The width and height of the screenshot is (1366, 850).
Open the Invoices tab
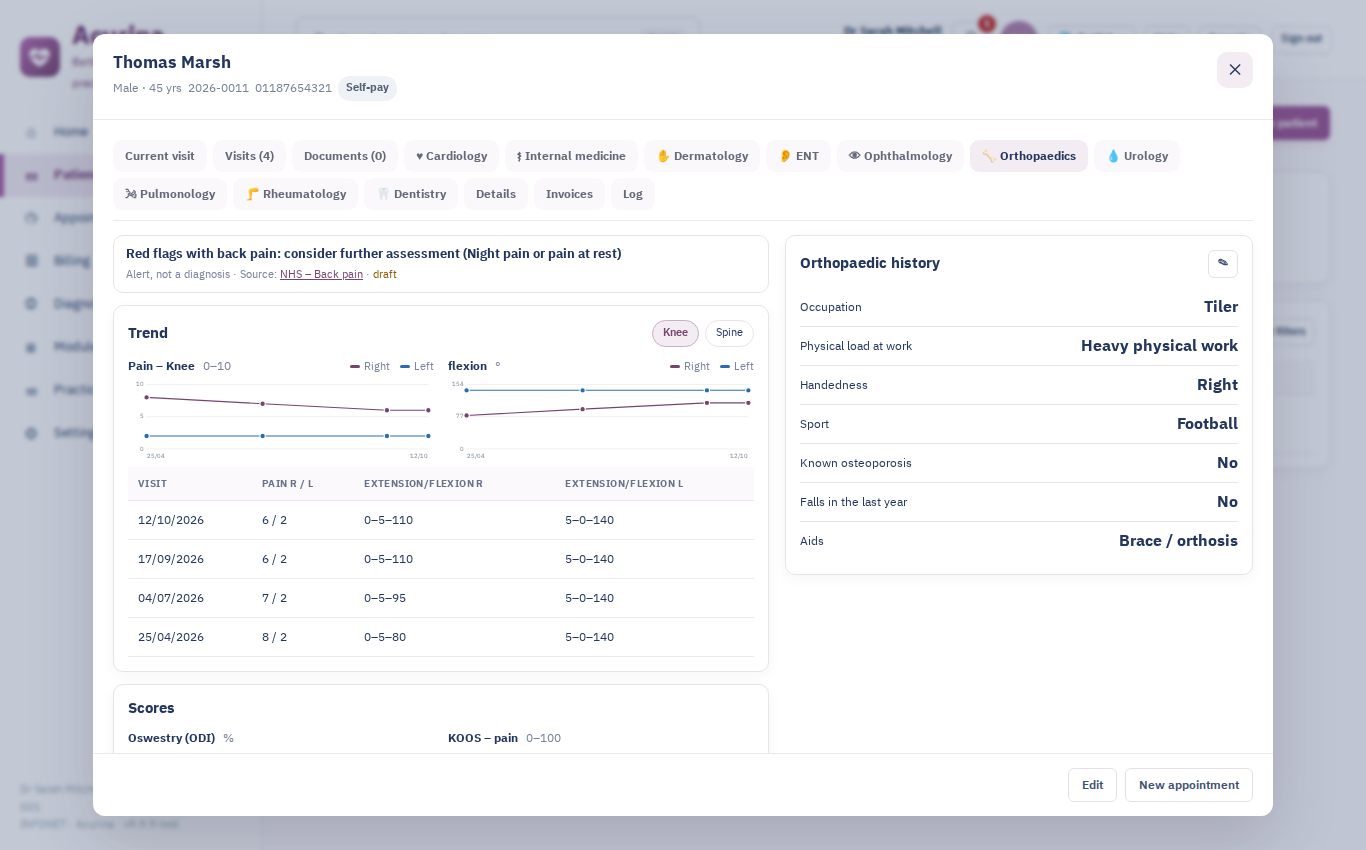[x=569, y=194]
